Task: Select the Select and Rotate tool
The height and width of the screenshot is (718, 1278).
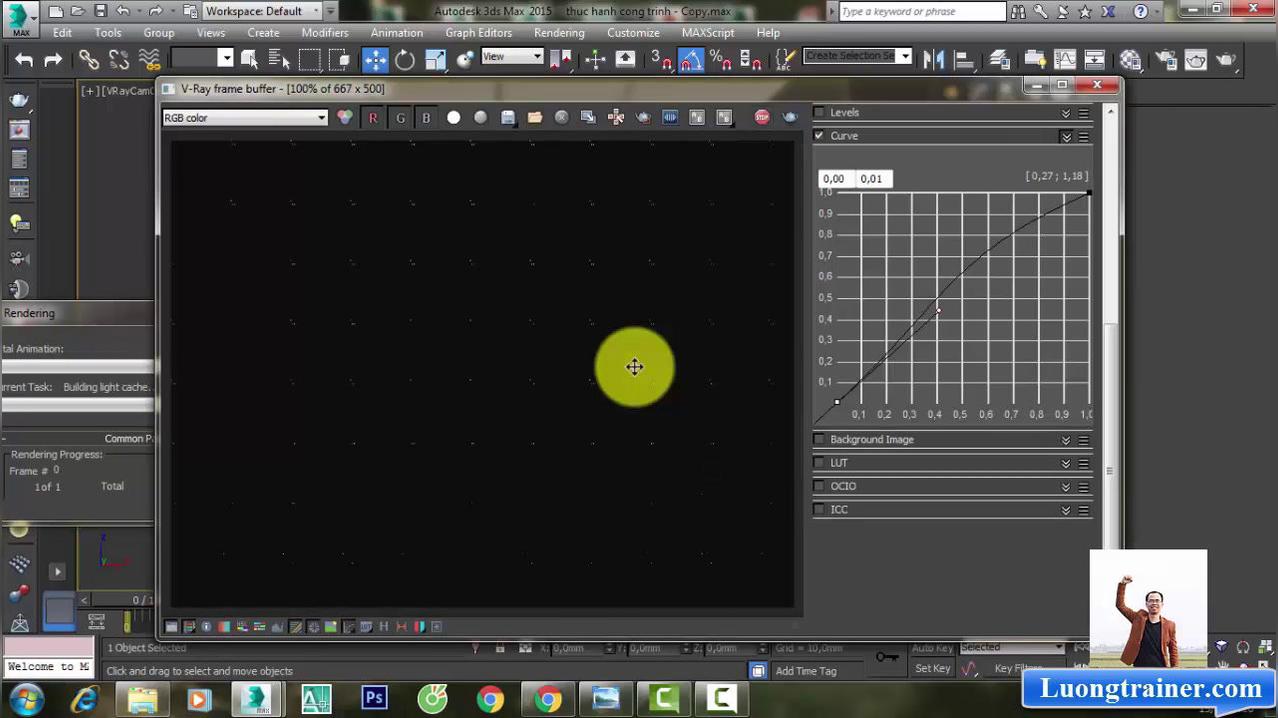Action: (405, 59)
